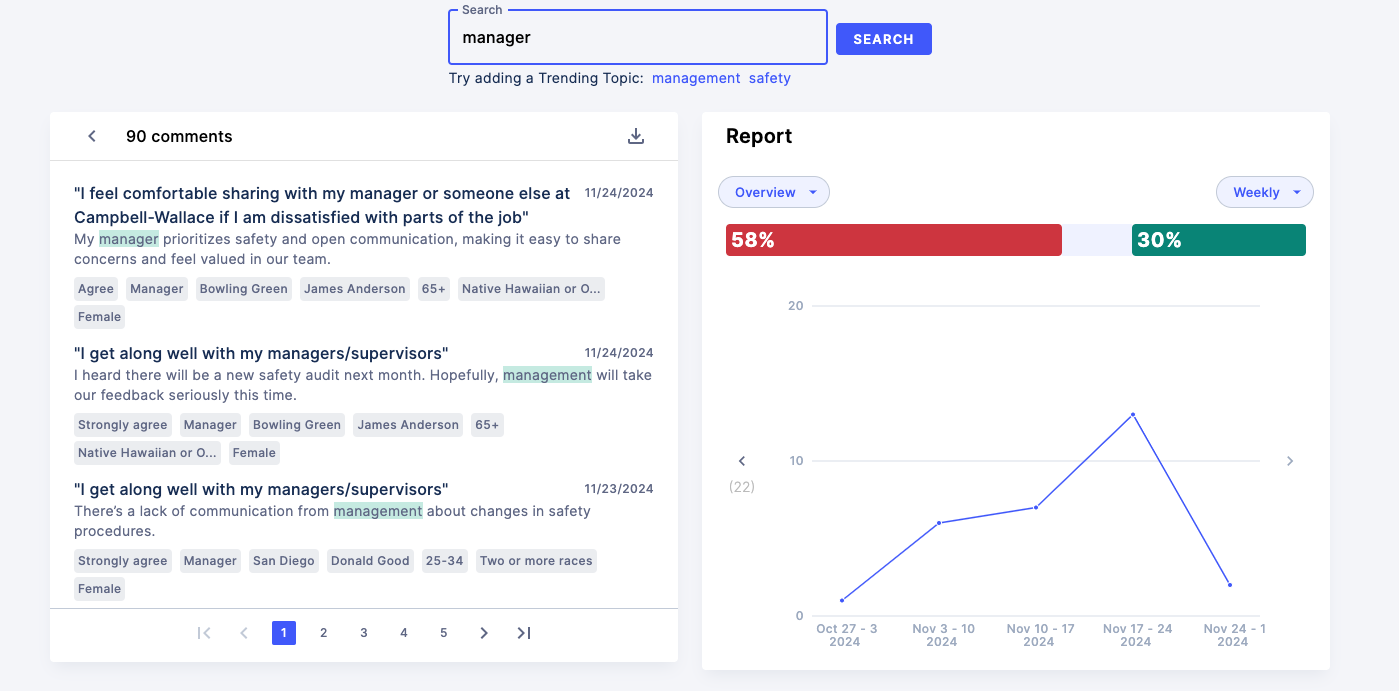Jump to the first page of comments

(204, 633)
